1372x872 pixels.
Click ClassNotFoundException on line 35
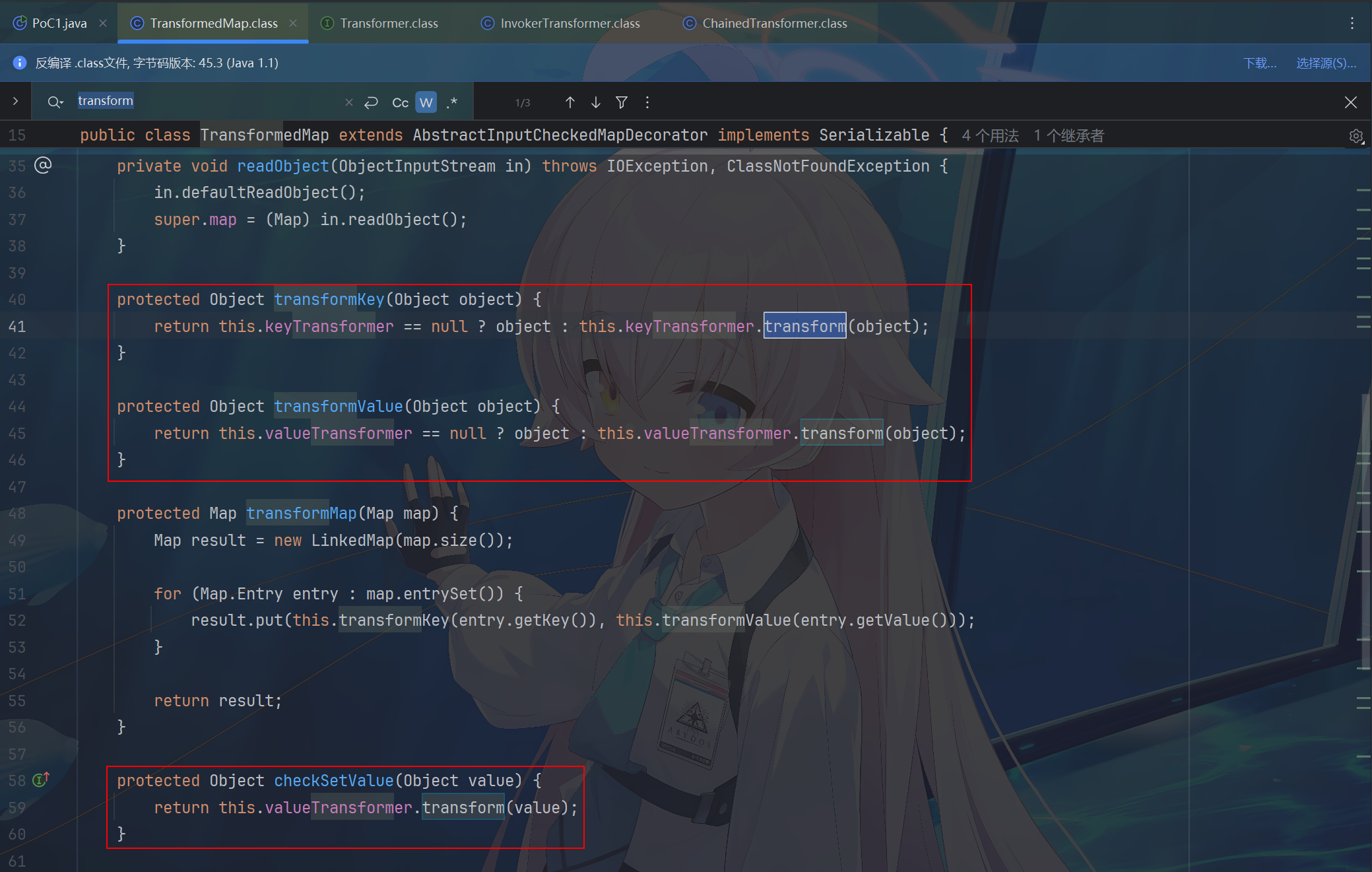(x=828, y=166)
